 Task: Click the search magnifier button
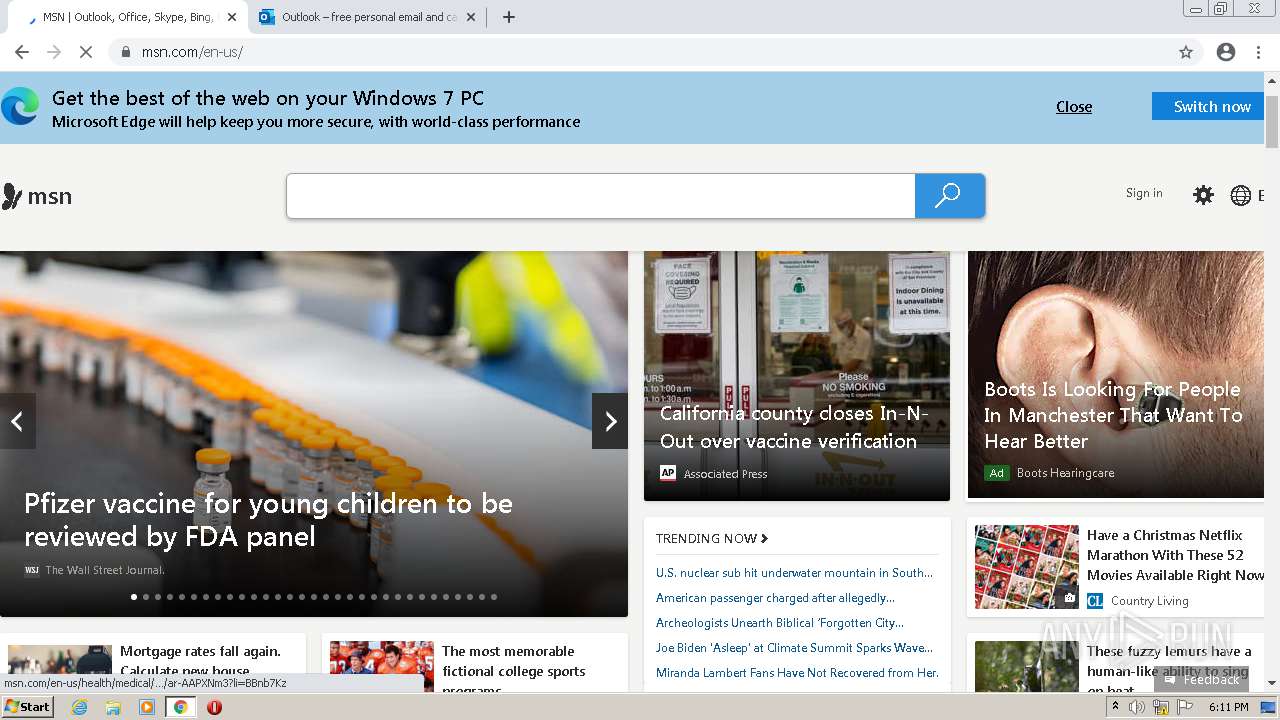[x=950, y=196]
